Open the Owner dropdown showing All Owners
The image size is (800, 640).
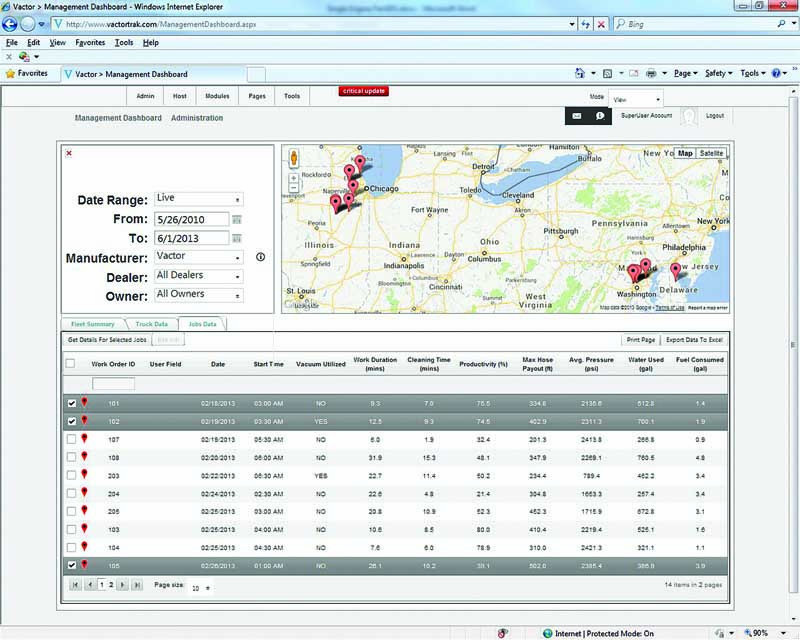coord(199,295)
